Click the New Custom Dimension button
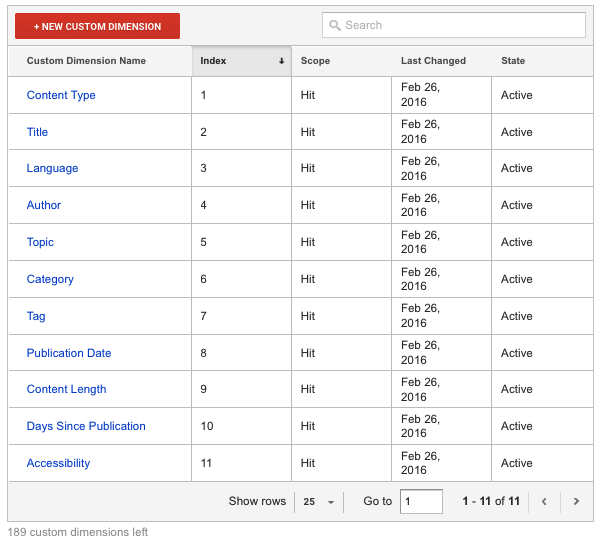 click(x=97, y=26)
